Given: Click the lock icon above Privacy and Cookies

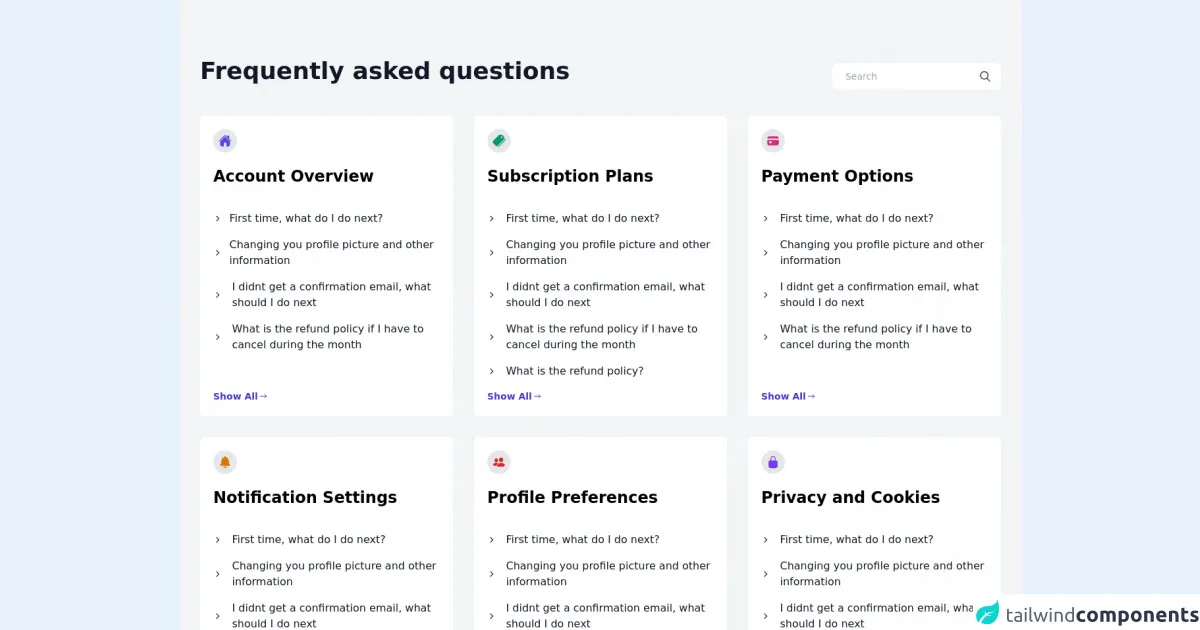Looking at the screenshot, I should [x=773, y=462].
